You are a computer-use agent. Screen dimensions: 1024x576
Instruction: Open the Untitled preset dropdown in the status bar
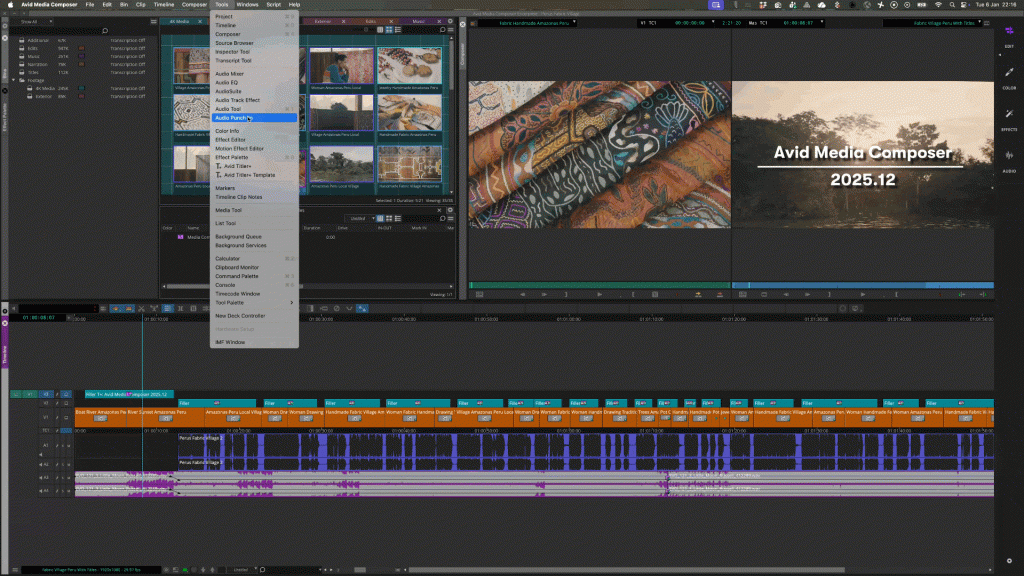[243, 569]
